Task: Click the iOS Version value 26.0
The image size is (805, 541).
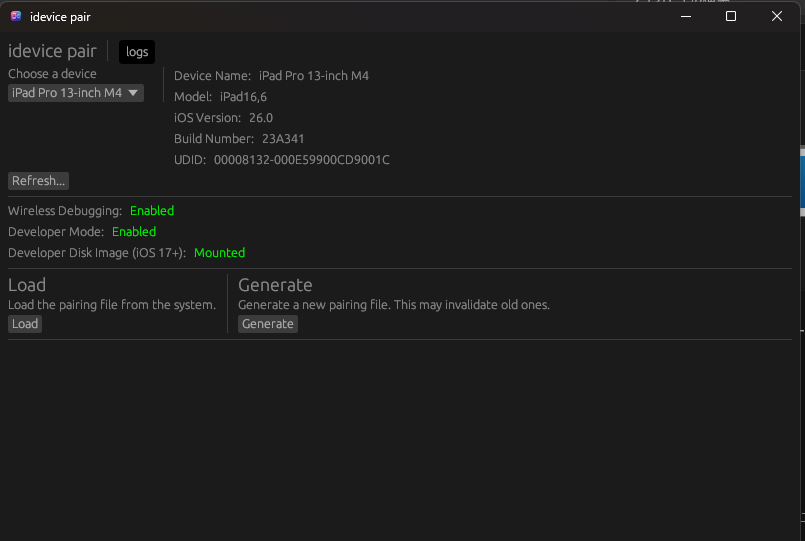Action: pyautogui.click(x=261, y=118)
